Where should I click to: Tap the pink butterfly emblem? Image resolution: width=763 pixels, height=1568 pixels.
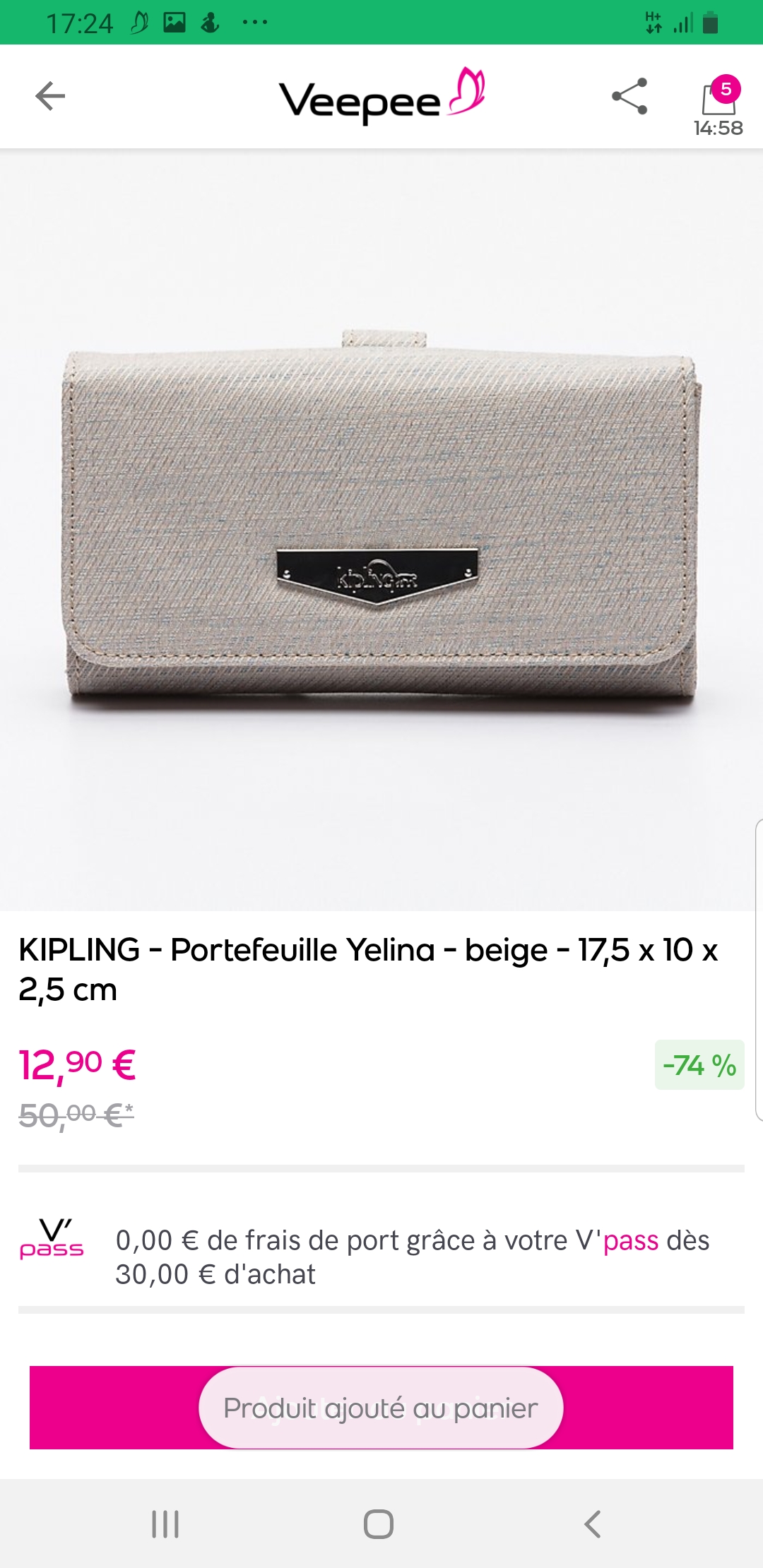pyautogui.click(x=466, y=90)
